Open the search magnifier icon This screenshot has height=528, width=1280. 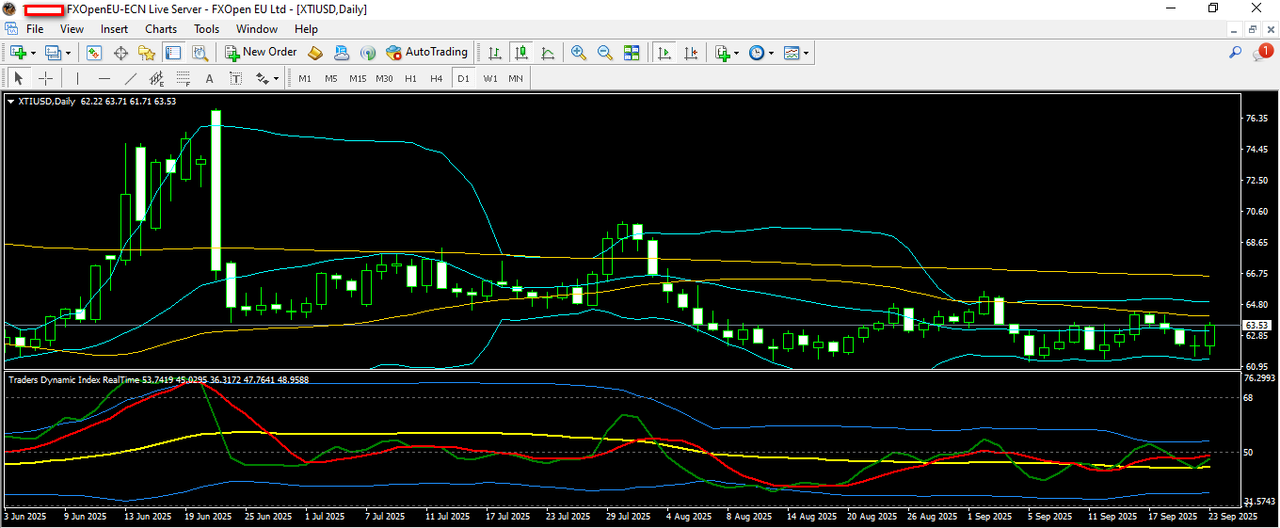[x=1236, y=52]
